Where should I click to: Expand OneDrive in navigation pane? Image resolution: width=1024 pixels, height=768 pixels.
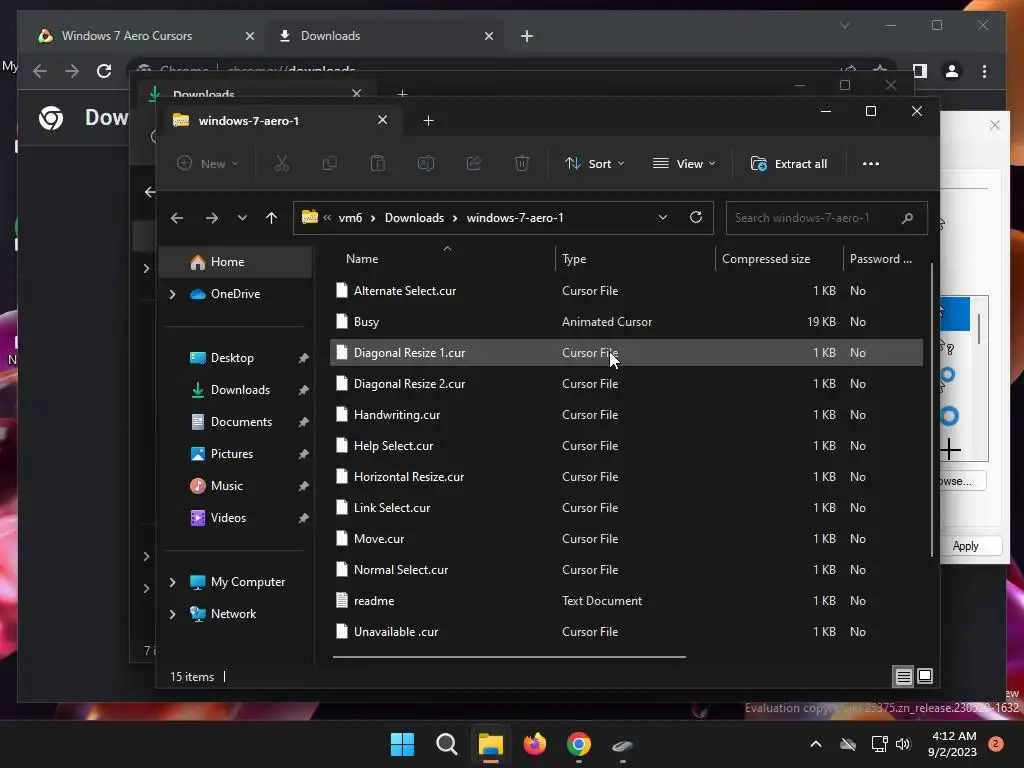pyautogui.click(x=172, y=295)
